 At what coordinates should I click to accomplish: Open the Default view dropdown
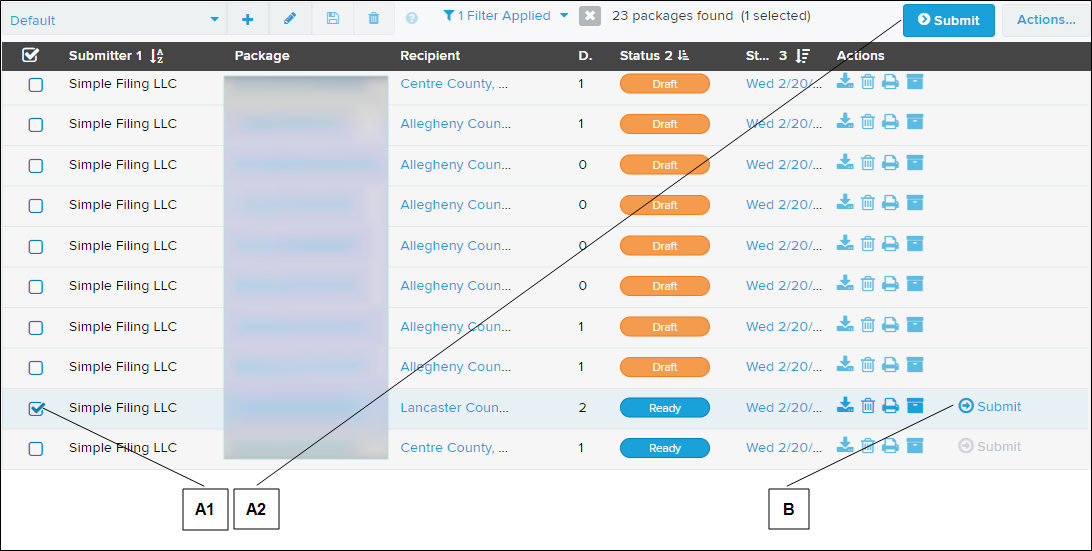114,20
